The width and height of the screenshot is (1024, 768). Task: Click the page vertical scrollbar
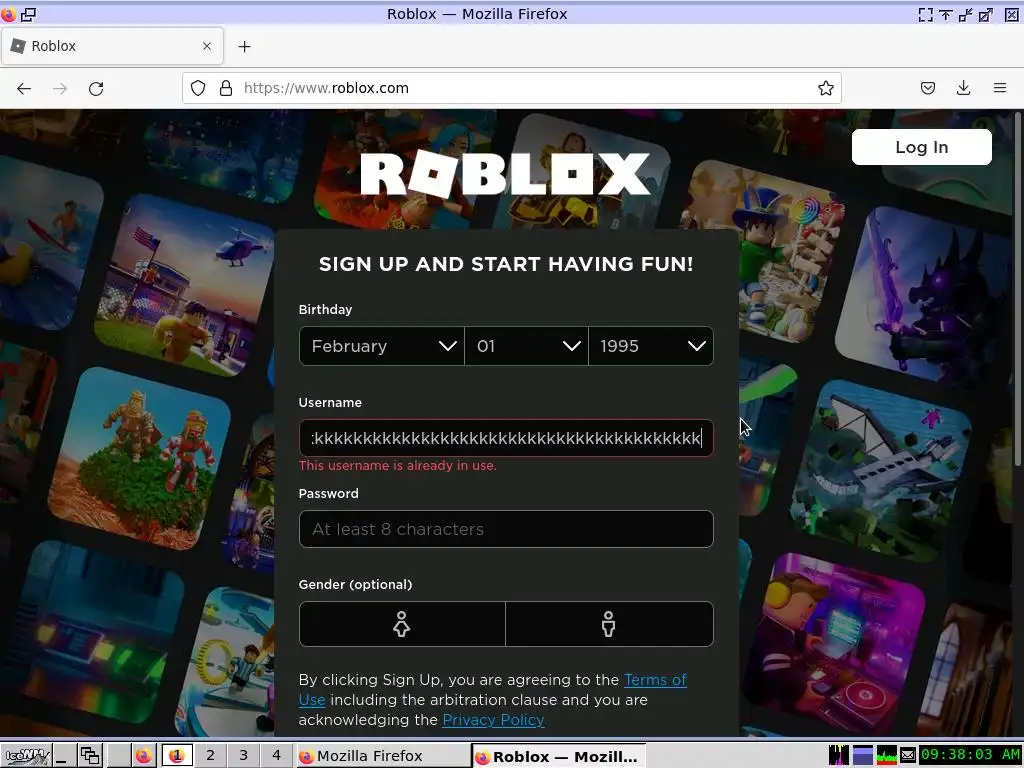point(1017,287)
